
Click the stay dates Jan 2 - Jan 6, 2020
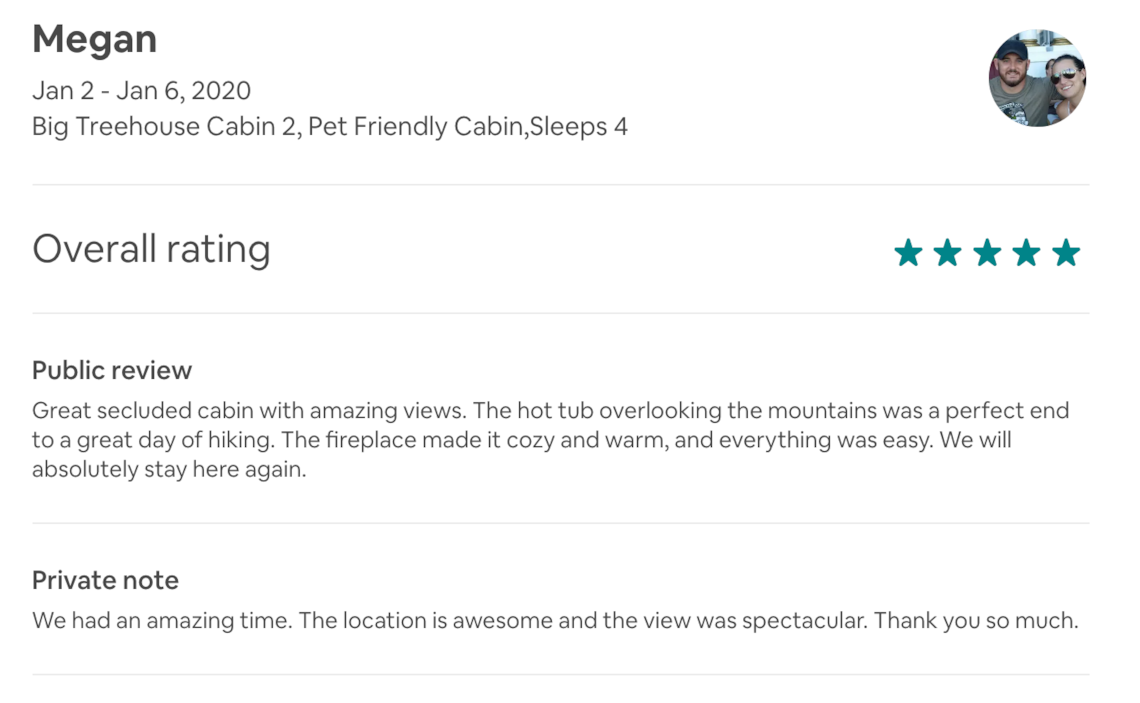point(142,91)
